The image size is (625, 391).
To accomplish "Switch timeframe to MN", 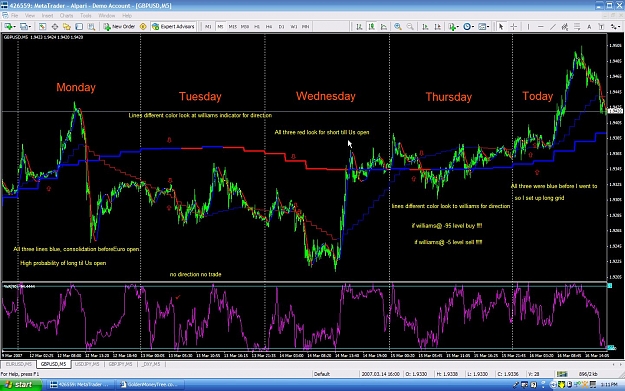I will (306, 26).
